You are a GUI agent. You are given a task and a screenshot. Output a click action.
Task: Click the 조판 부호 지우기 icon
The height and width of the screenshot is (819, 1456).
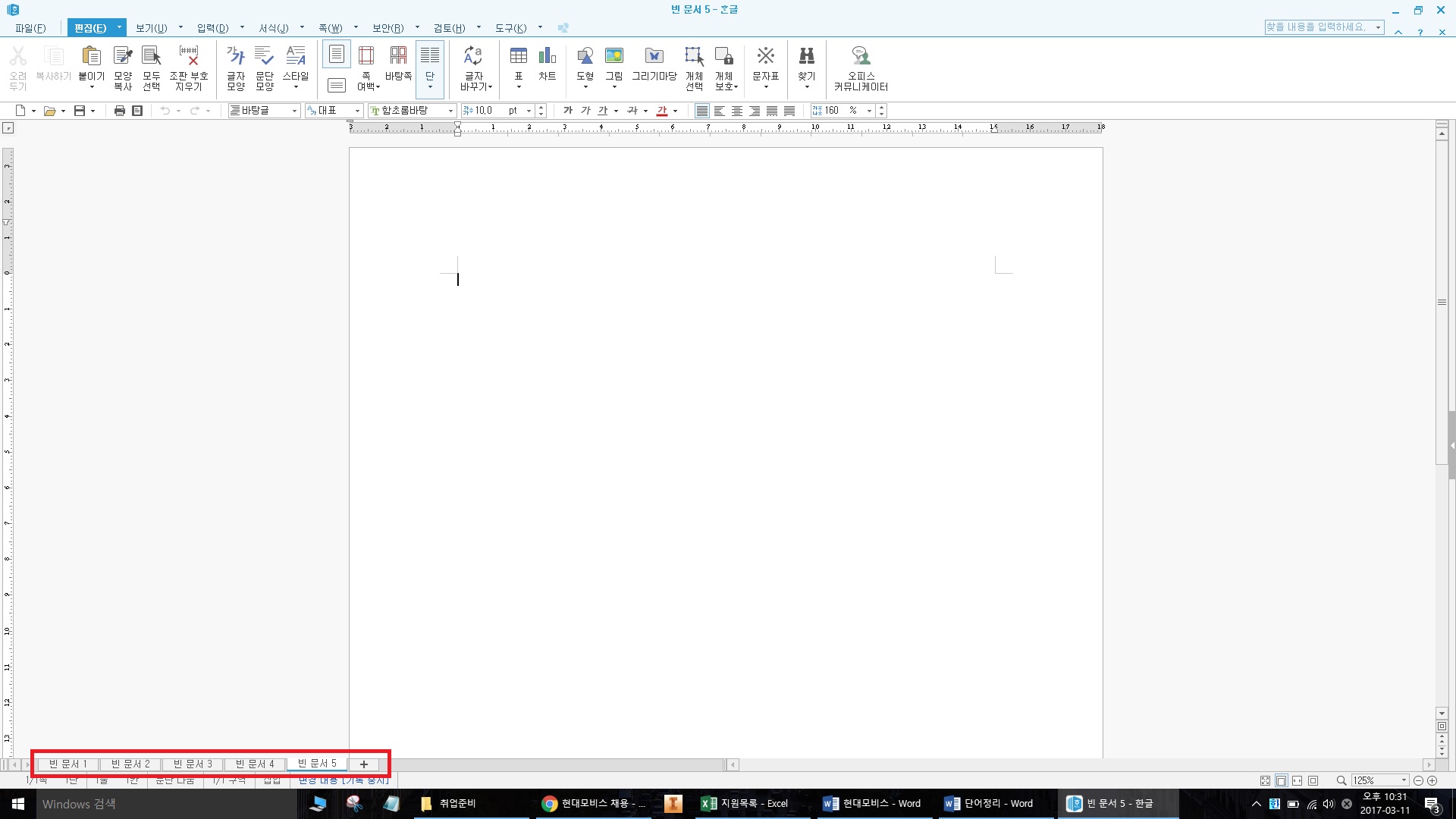coord(188,56)
